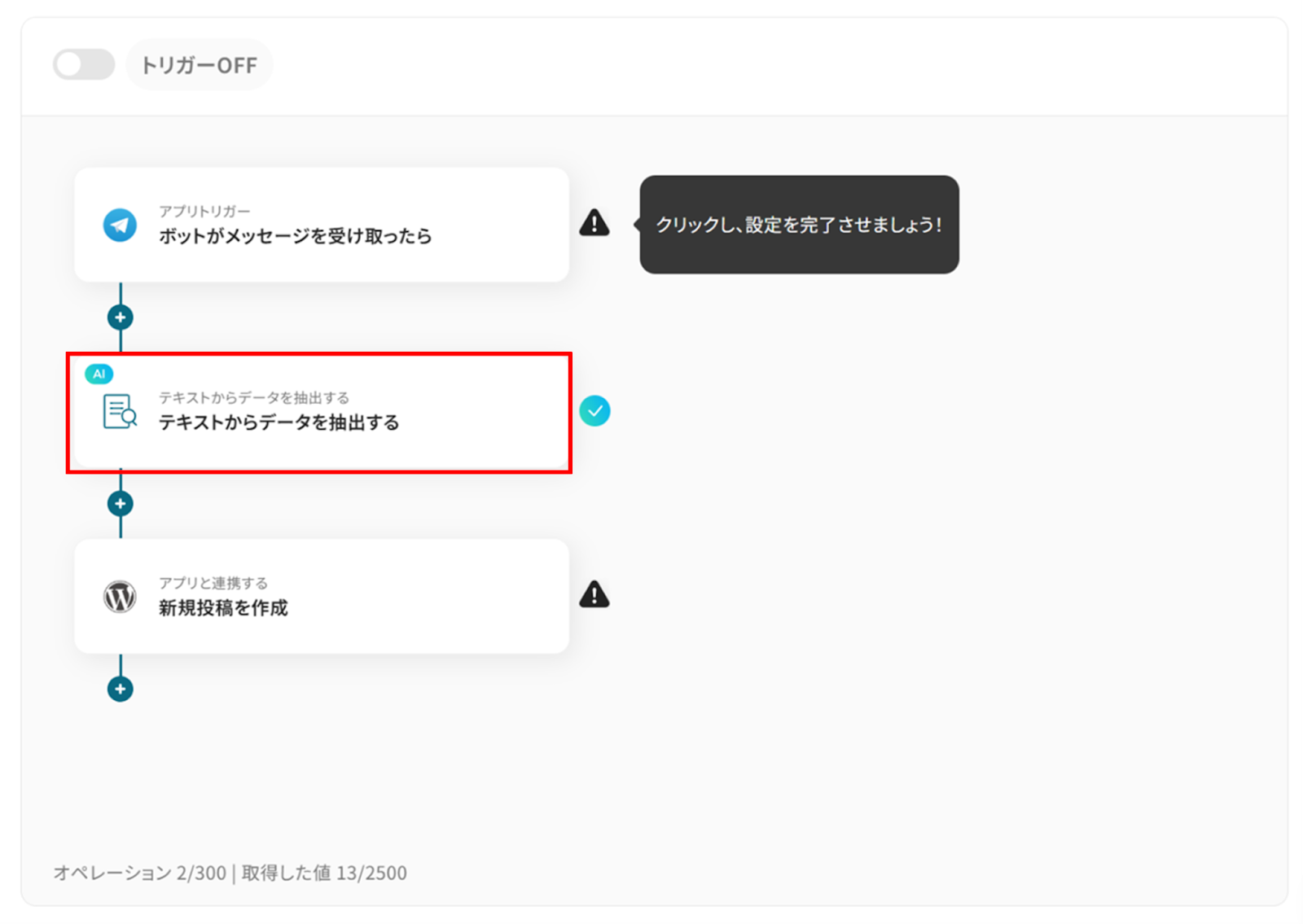The height and width of the screenshot is (924, 1303).
Task: Click the WordPress logo icon
Action: click(120, 597)
